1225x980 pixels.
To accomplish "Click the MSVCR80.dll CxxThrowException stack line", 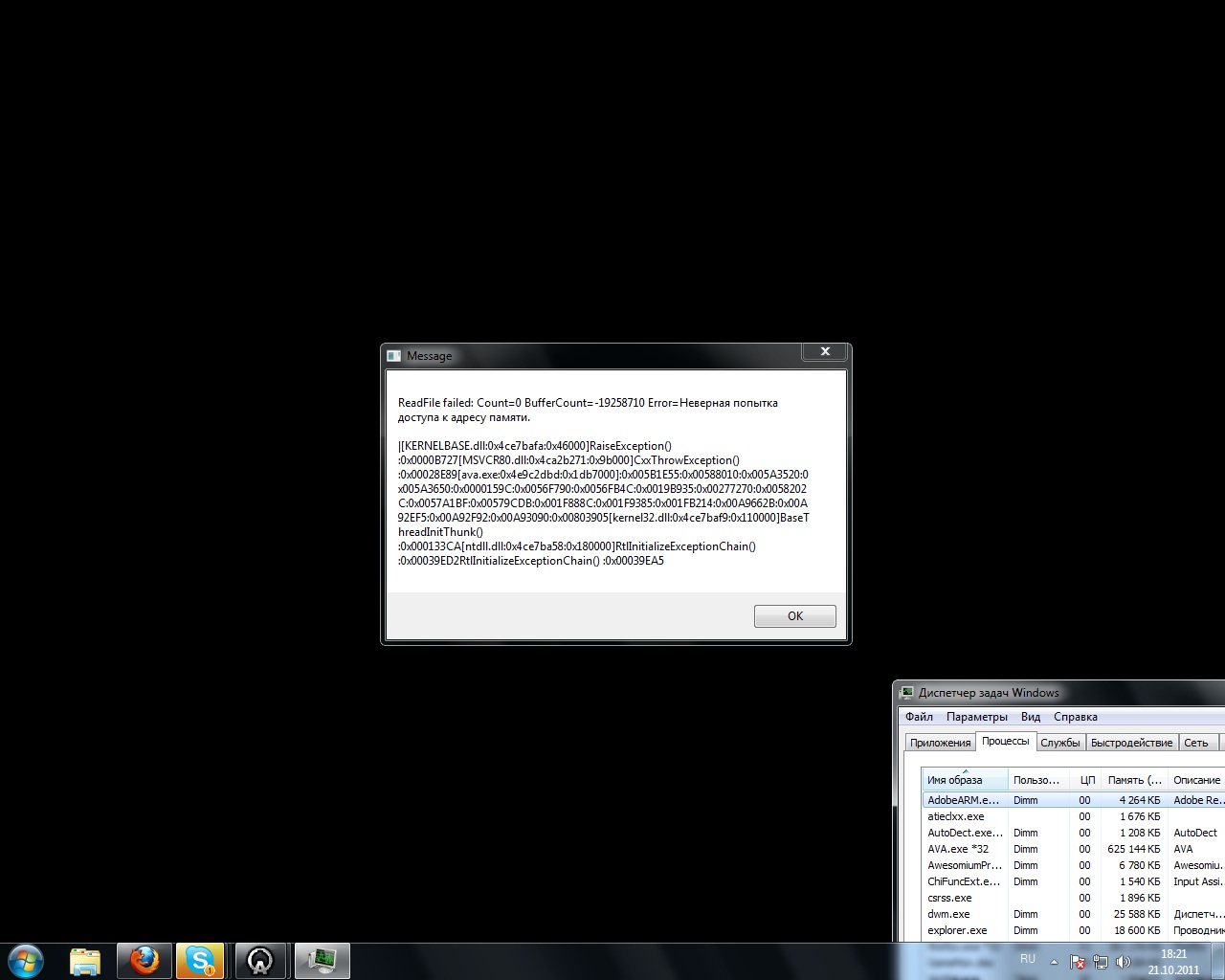I will [568, 460].
